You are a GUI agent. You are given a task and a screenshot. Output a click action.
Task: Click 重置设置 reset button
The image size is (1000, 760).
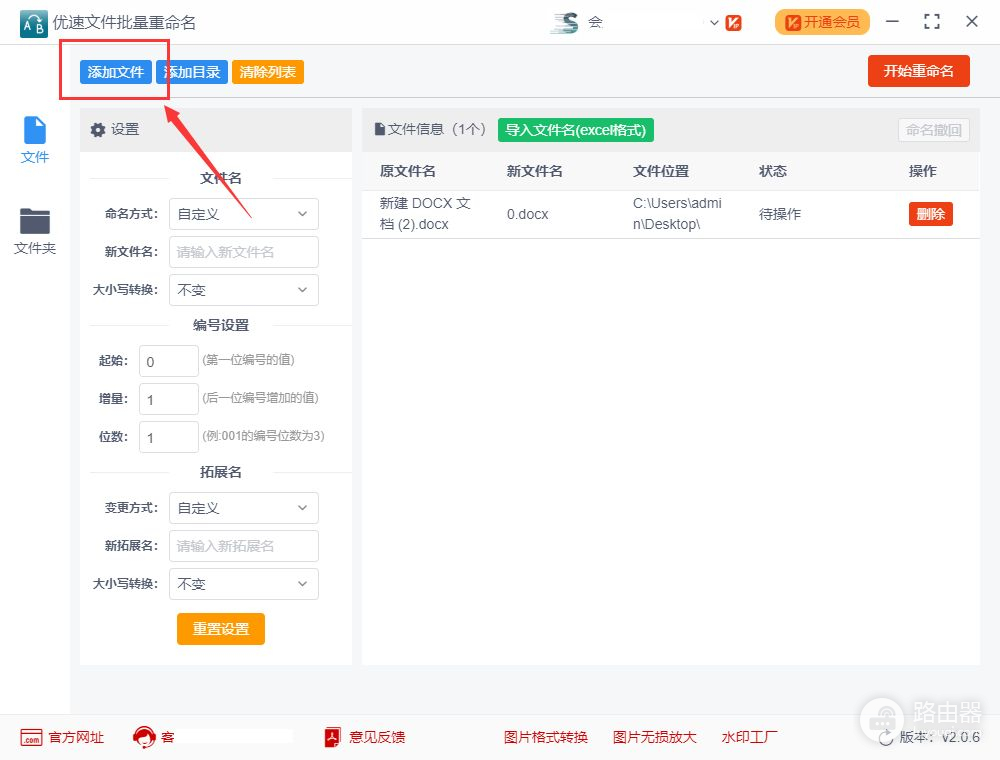pos(221,629)
